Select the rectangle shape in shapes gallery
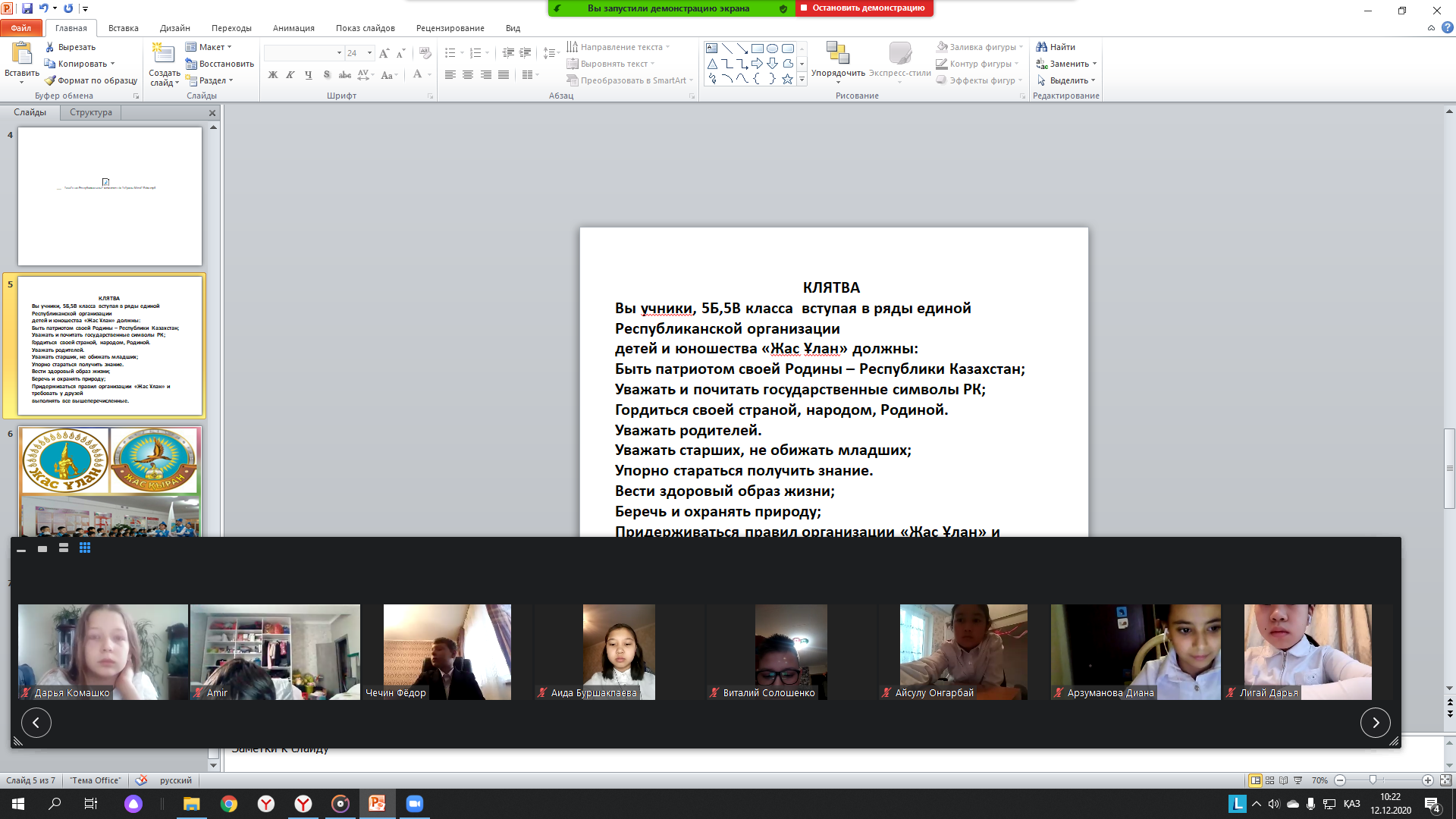This screenshot has width=1456, height=819. [x=757, y=48]
